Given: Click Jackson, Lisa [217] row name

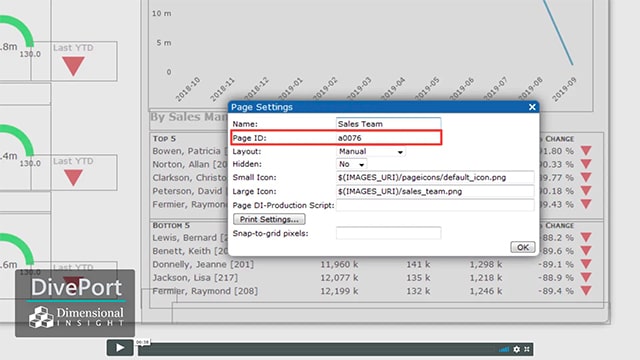Looking at the screenshot, I should pyautogui.click(x=195, y=278).
